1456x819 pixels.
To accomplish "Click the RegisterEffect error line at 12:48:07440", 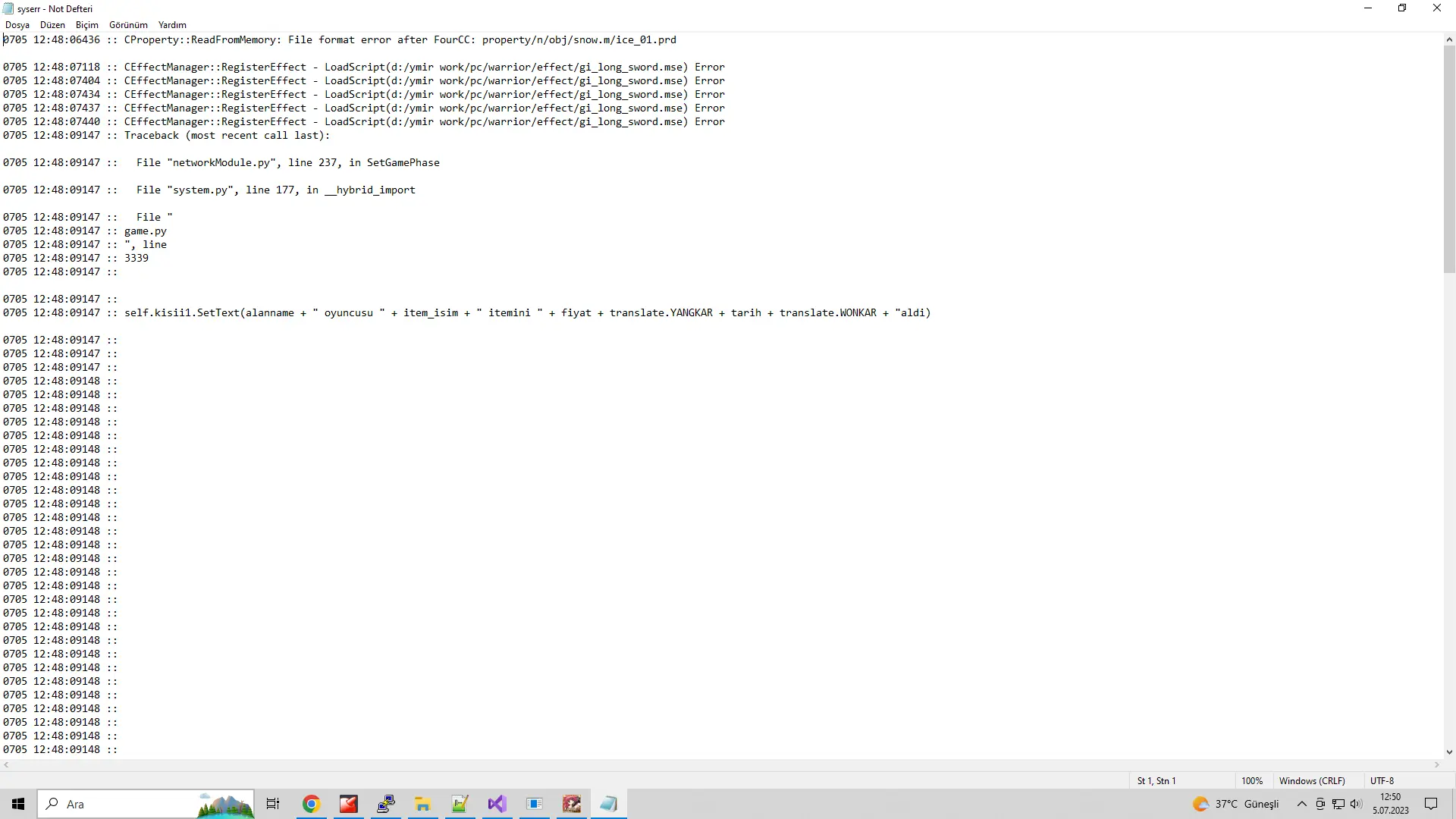I will [364, 121].
